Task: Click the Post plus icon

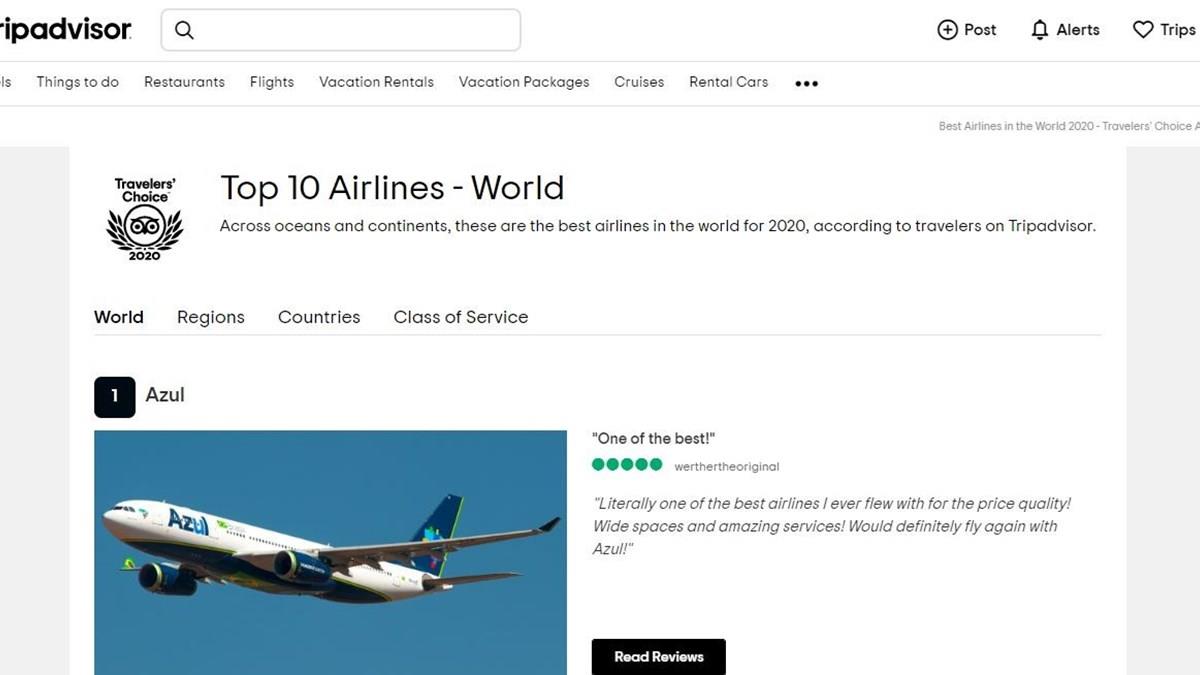Action: [947, 30]
